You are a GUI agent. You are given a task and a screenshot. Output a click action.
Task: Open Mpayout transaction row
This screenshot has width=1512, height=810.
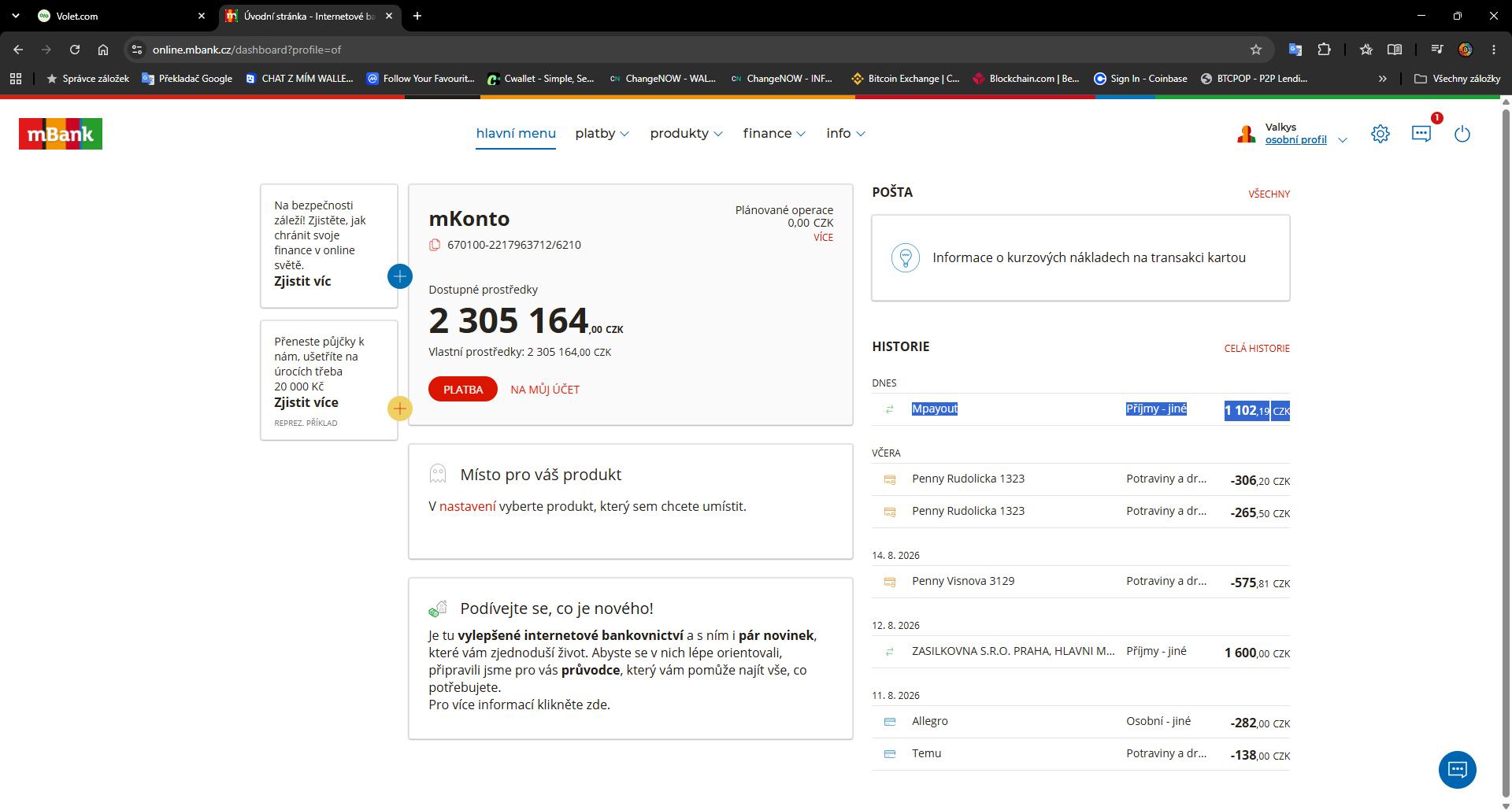1080,409
